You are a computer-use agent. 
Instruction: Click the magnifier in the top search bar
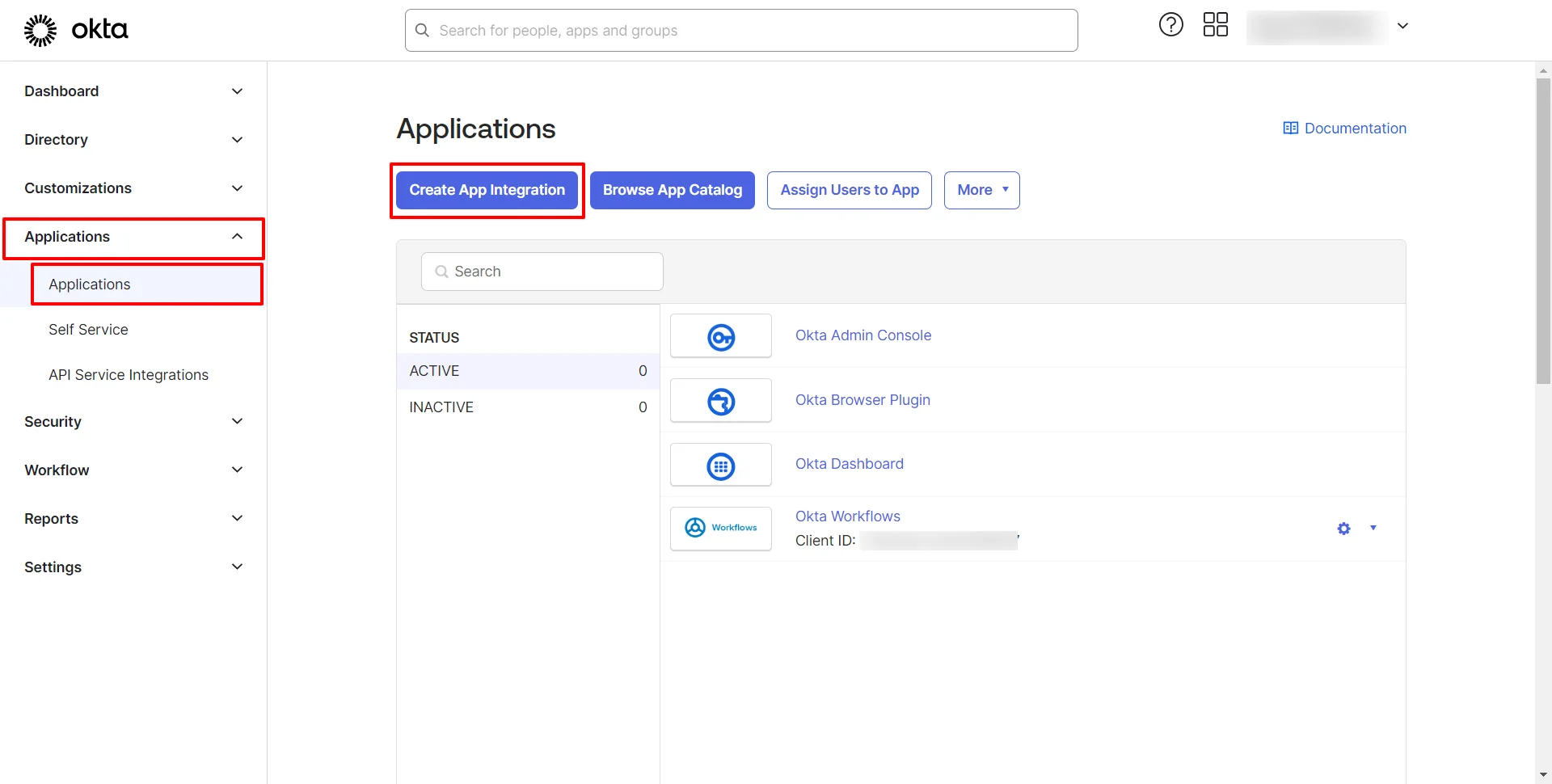(x=422, y=30)
